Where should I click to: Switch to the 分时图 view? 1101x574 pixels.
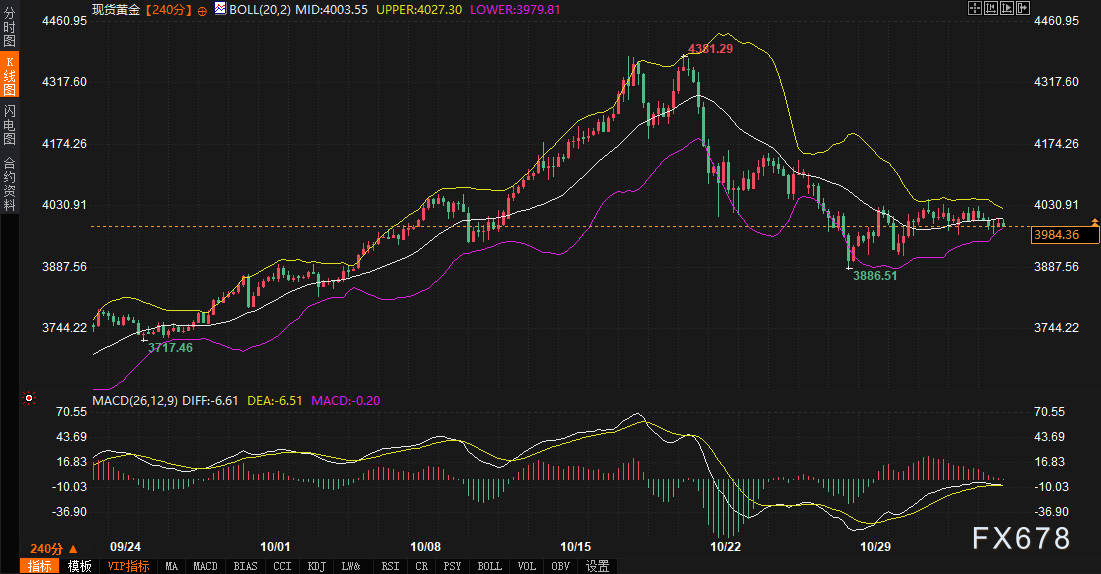pyautogui.click(x=10, y=28)
